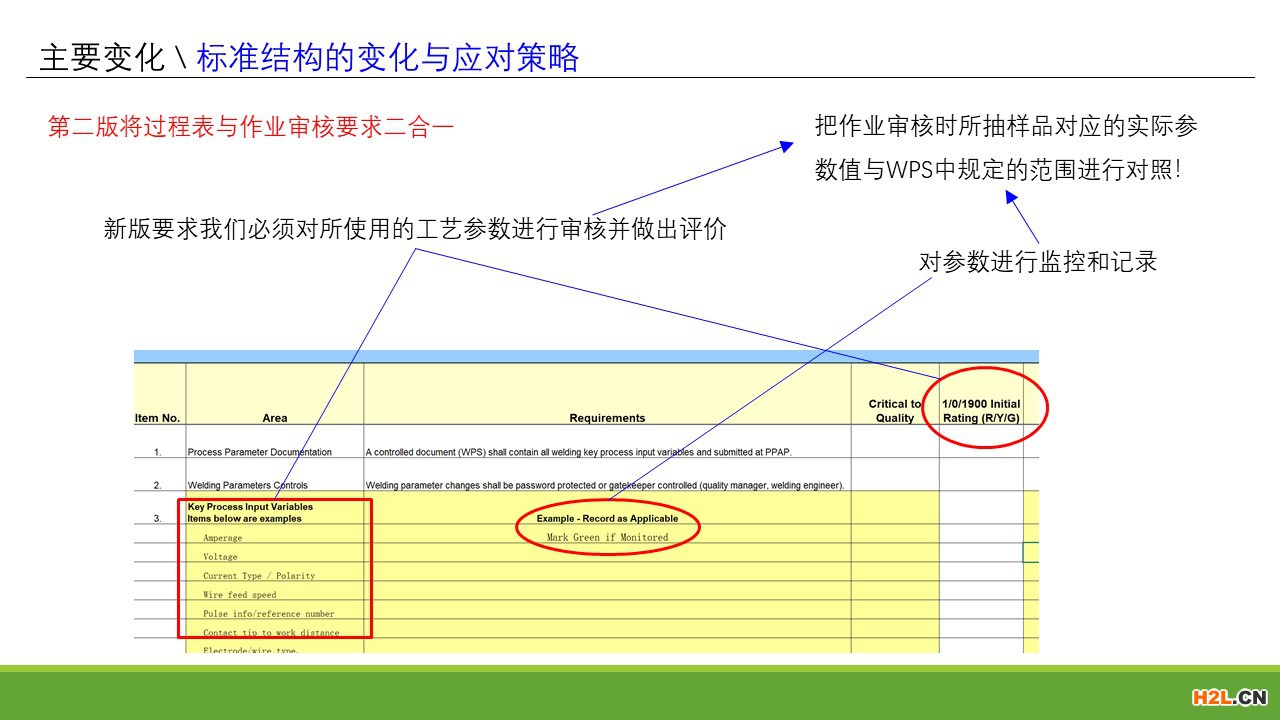
Task: Click the 'Critical to Quality' header
Action: (895, 411)
